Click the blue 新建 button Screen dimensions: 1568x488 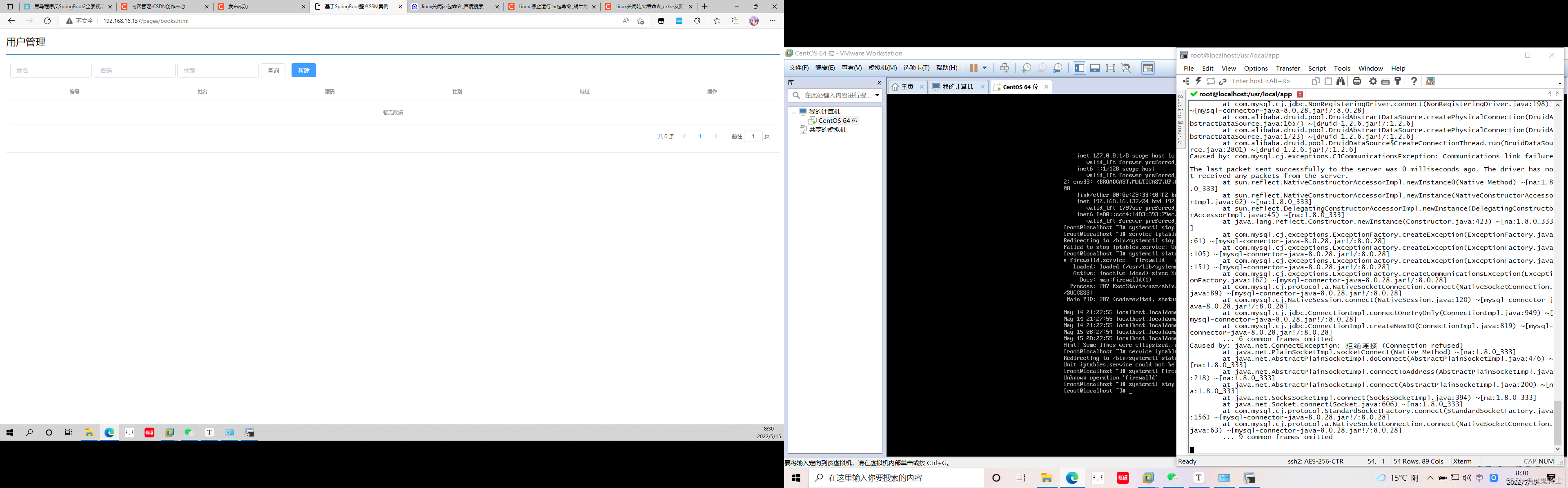click(x=304, y=71)
